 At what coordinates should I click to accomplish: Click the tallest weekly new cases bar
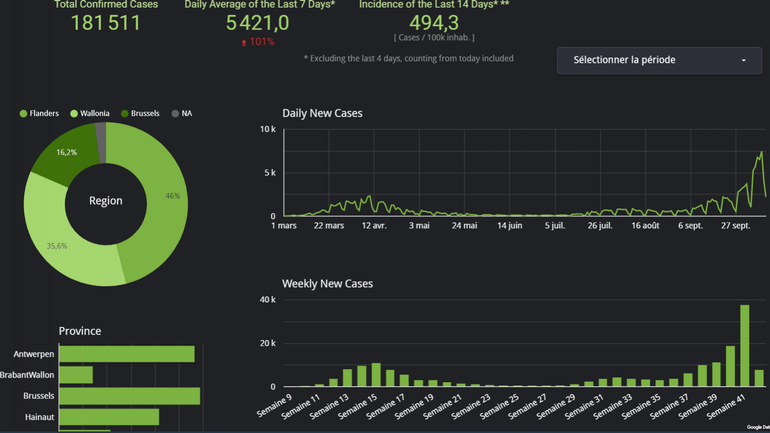744,346
